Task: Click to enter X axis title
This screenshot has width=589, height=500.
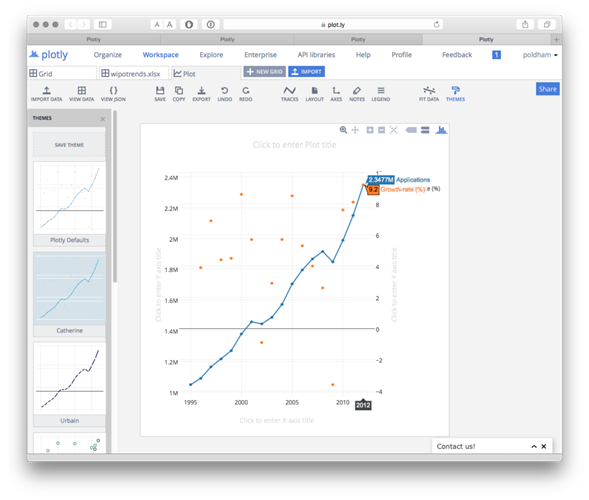Action: pyautogui.click(x=277, y=420)
